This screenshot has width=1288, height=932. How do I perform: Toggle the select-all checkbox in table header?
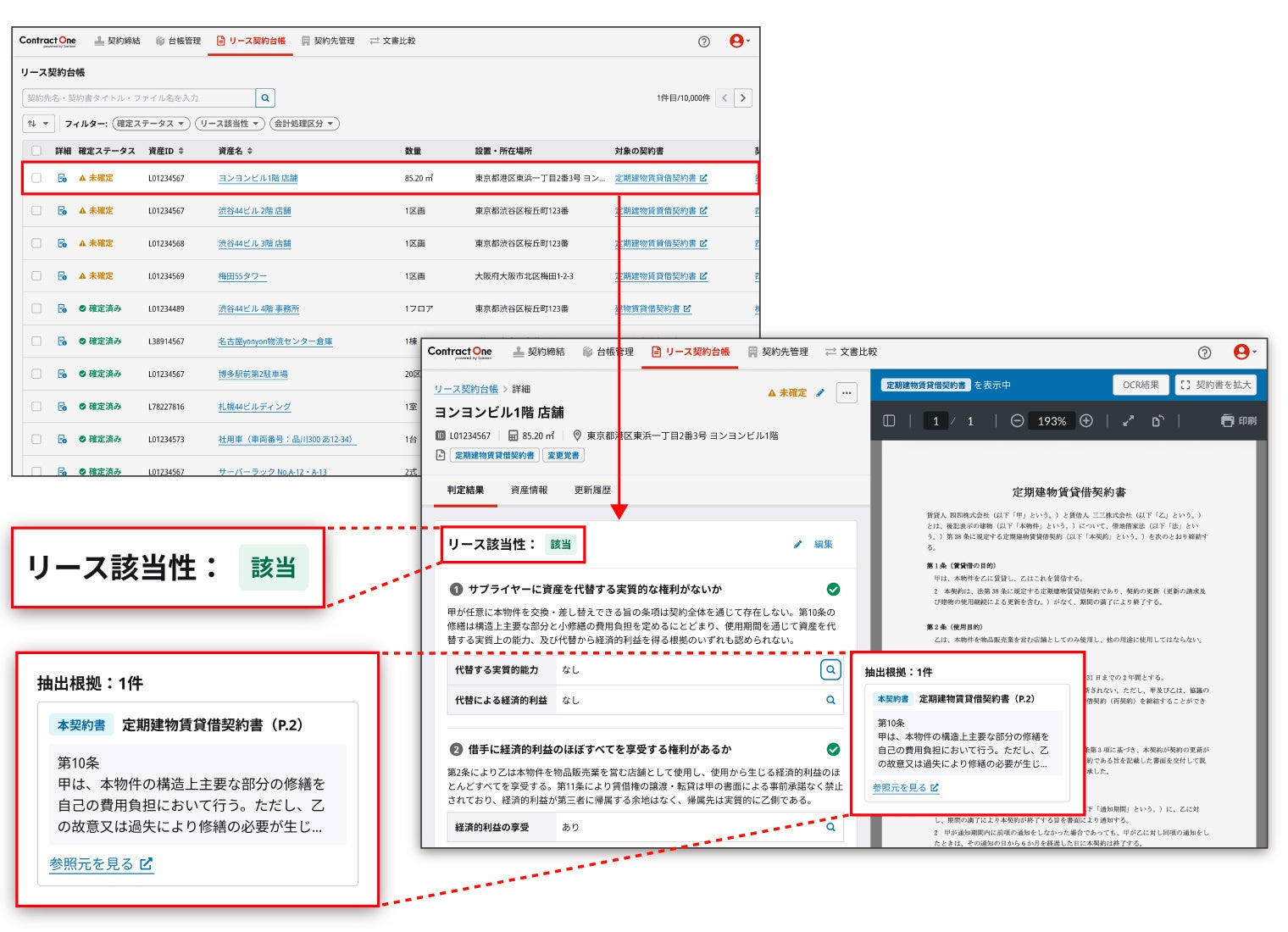36,151
